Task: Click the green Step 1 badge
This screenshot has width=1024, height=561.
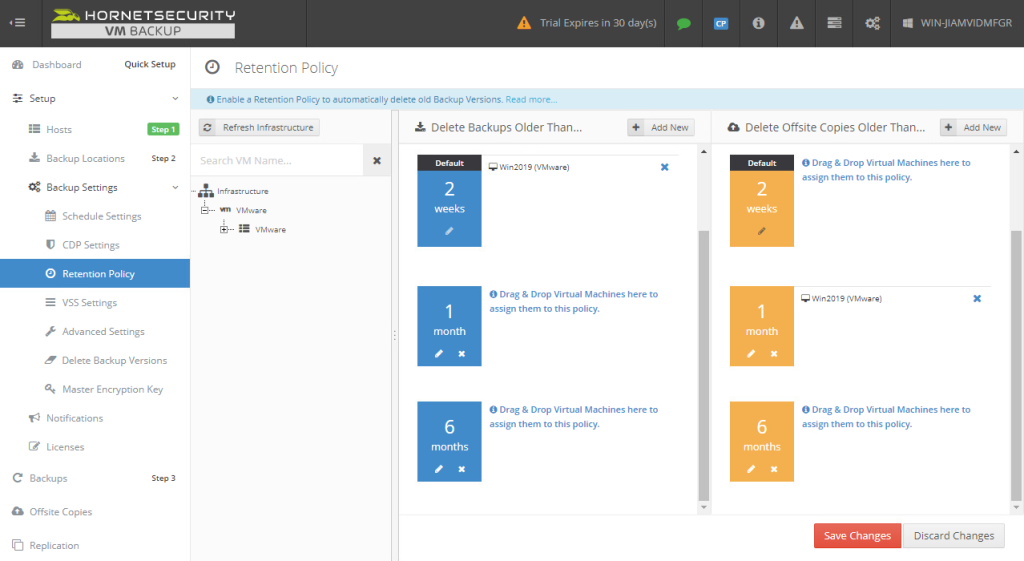Action: click(163, 129)
